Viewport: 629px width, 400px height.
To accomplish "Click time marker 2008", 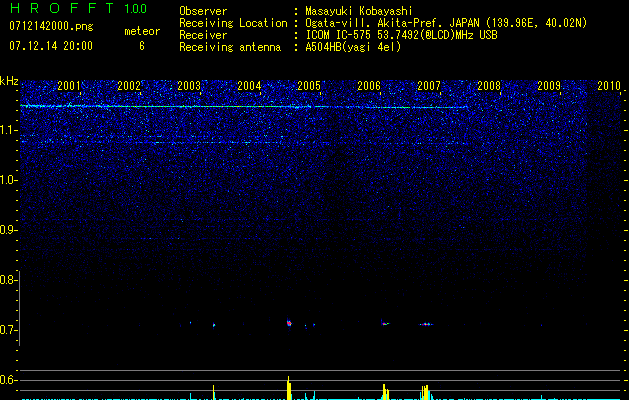I will point(489,85).
